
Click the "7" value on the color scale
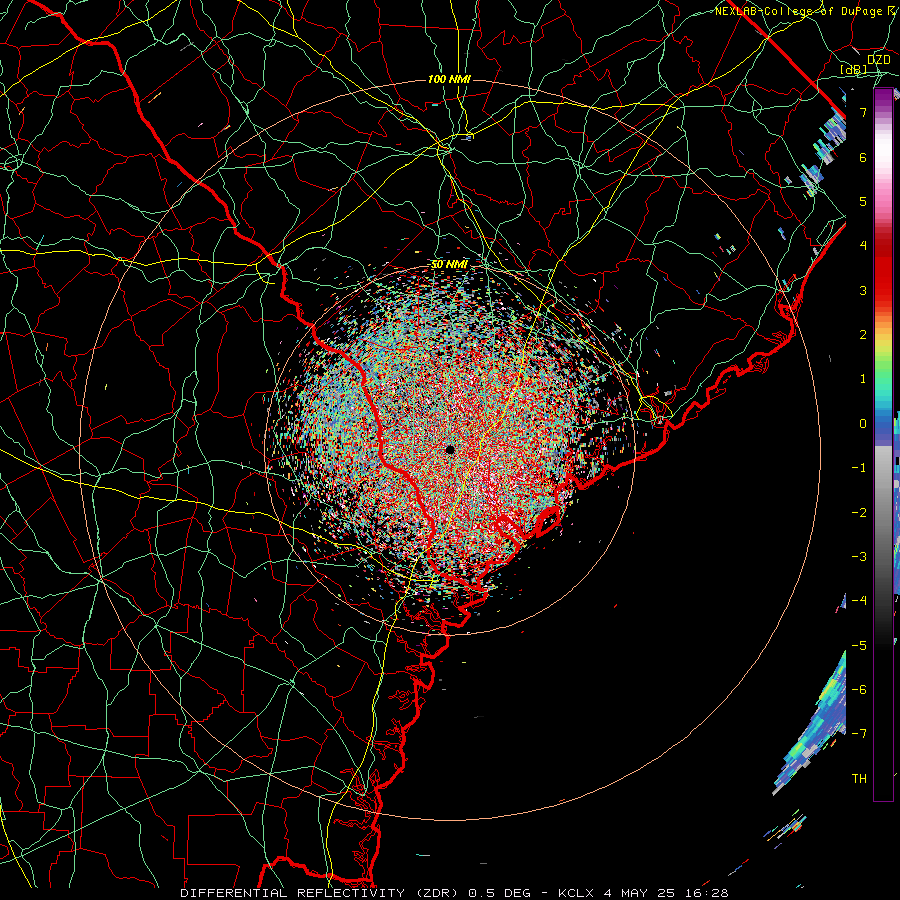point(863,112)
